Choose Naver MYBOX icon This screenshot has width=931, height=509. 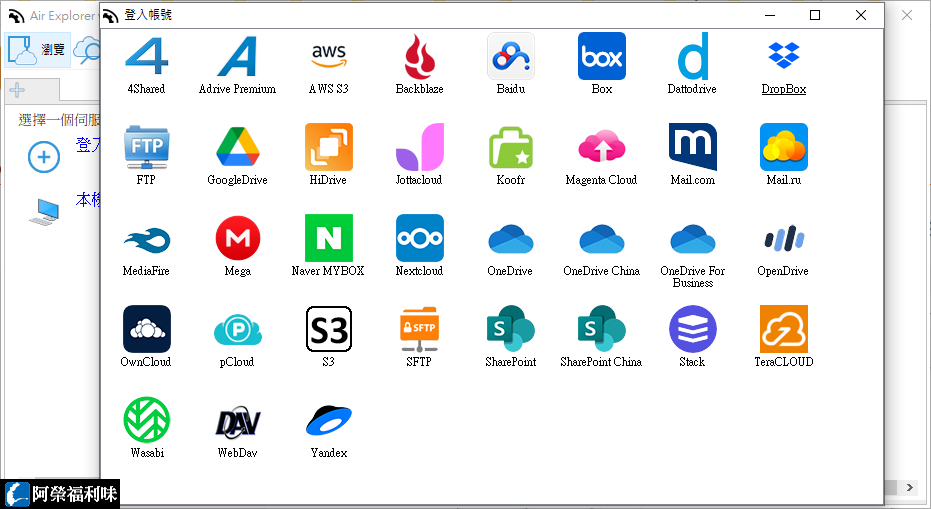click(x=329, y=238)
